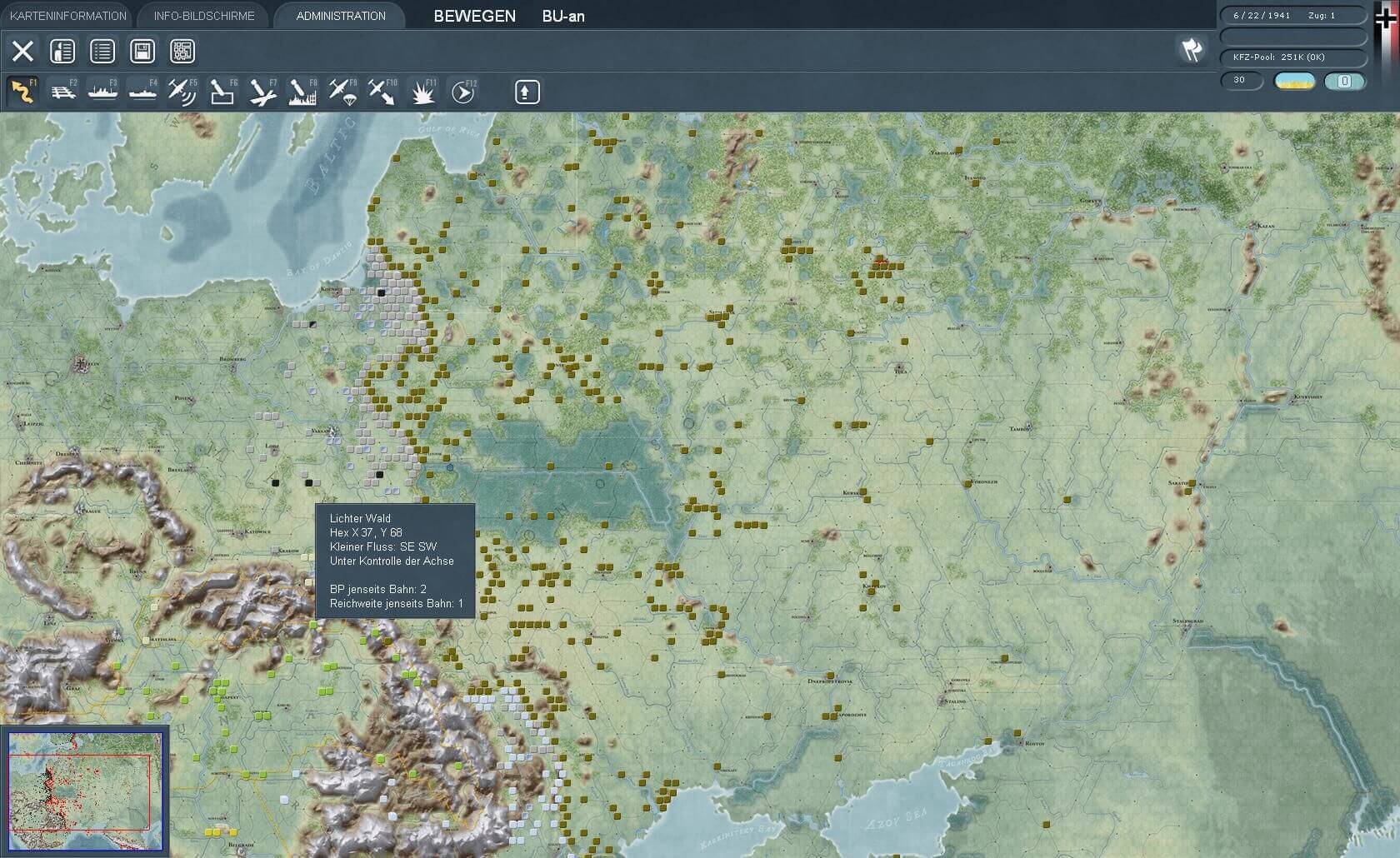This screenshot has width=1400, height=858.
Task: Switch to the INFO-BILDSCHIRME tab
Action: point(204,16)
